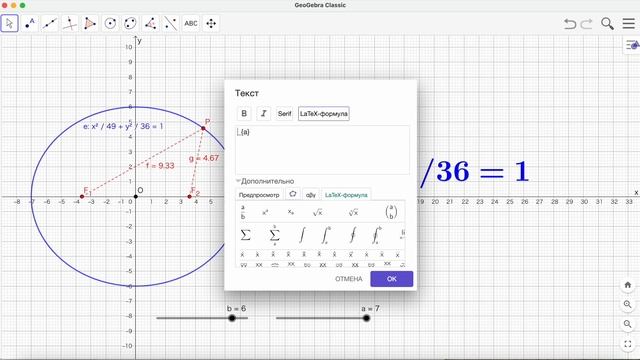Click the slider a = 7 handle
Viewport: 640px width, 360px height.
(367, 318)
